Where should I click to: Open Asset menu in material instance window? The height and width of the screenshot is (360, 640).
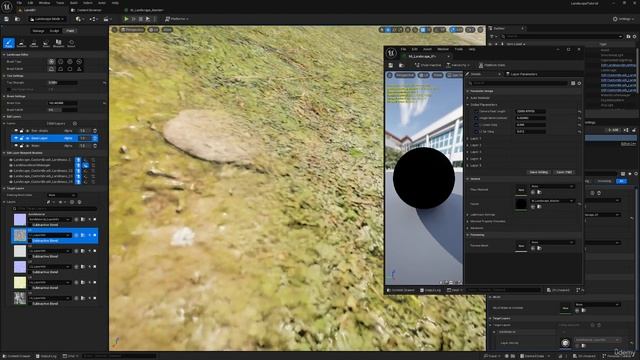click(x=427, y=49)
